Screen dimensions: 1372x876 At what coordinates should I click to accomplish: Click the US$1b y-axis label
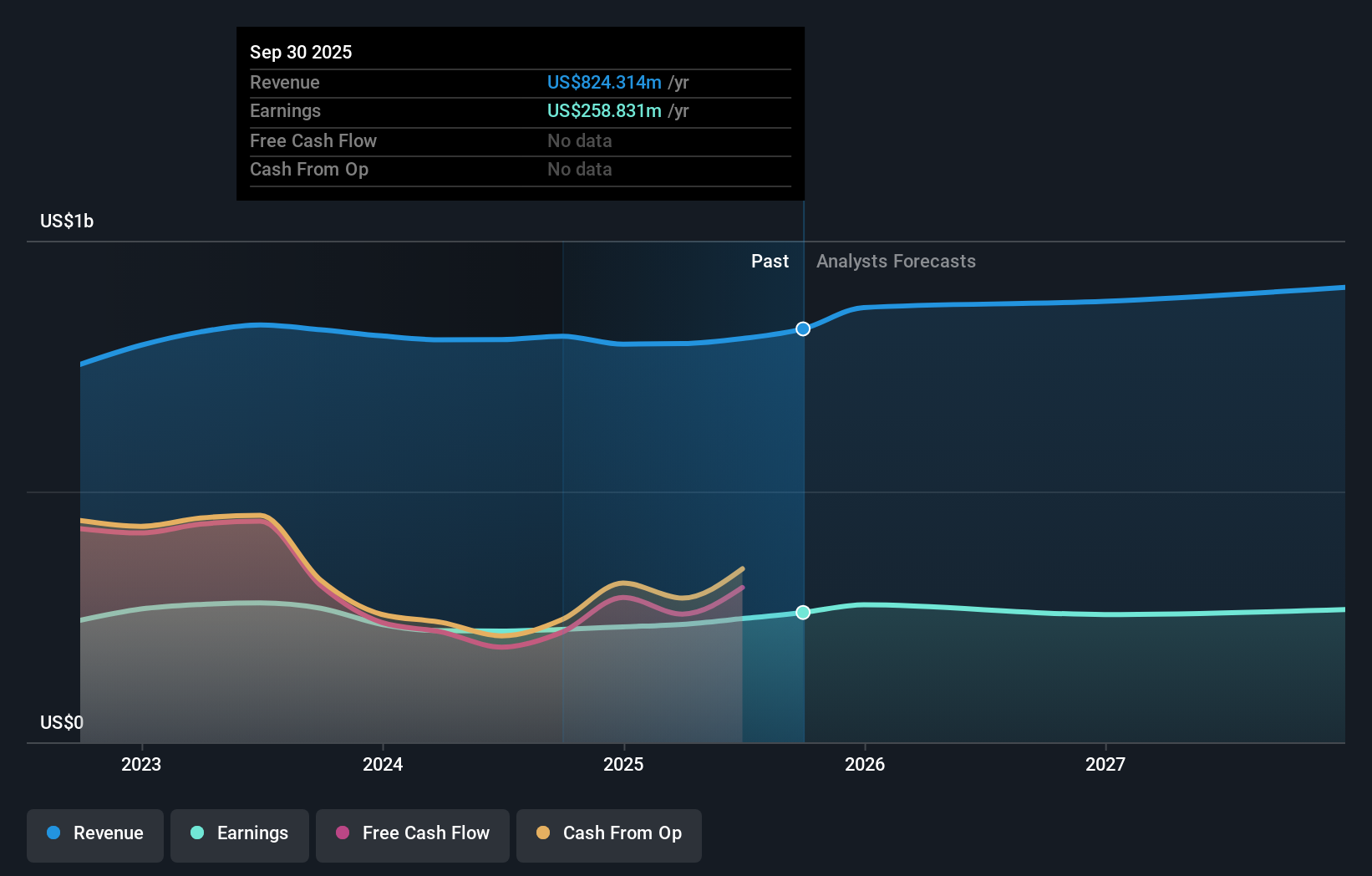coord(67,221)
